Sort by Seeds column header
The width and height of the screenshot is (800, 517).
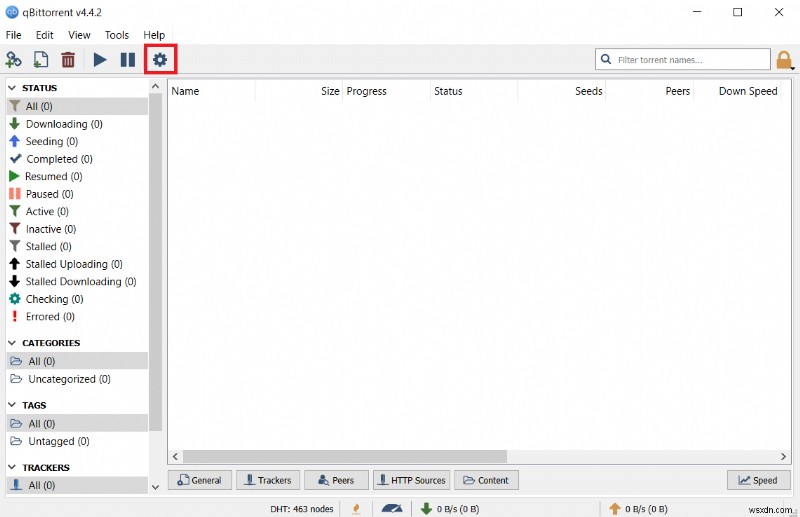pyautogui.click(x=562, y=91)
